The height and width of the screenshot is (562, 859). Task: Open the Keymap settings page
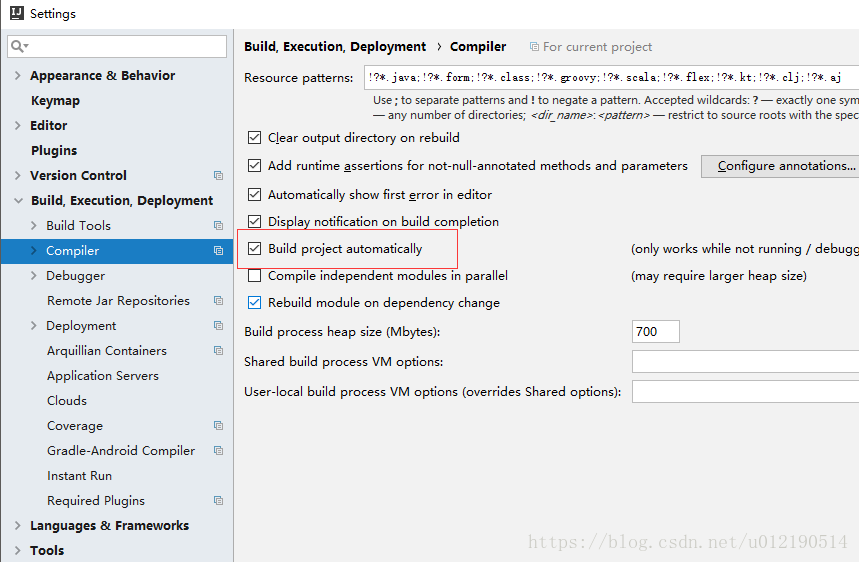click(55, 101)
